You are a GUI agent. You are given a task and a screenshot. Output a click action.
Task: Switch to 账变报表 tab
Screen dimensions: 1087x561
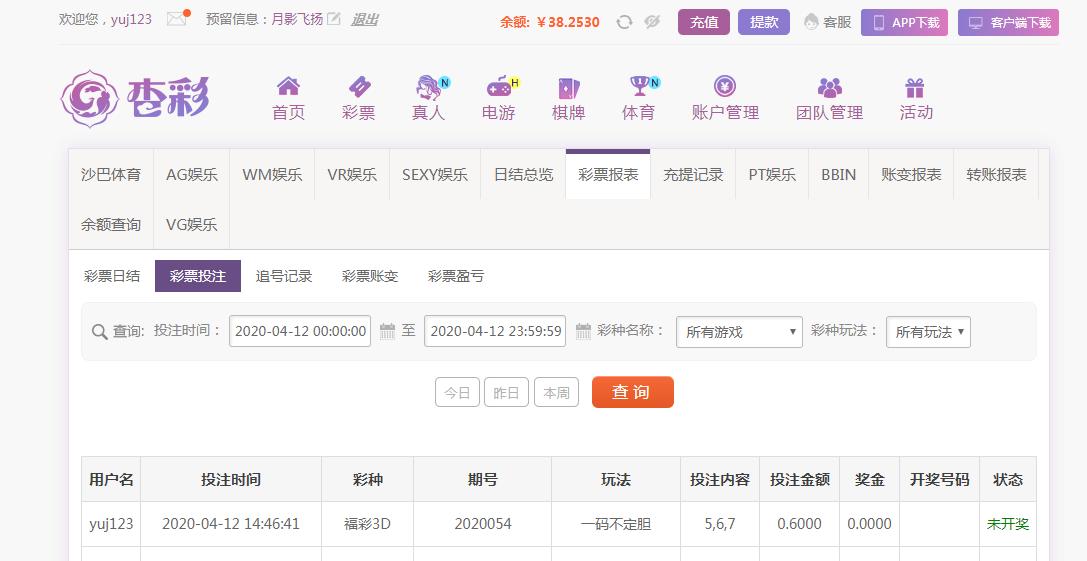[x=912, y=175]
